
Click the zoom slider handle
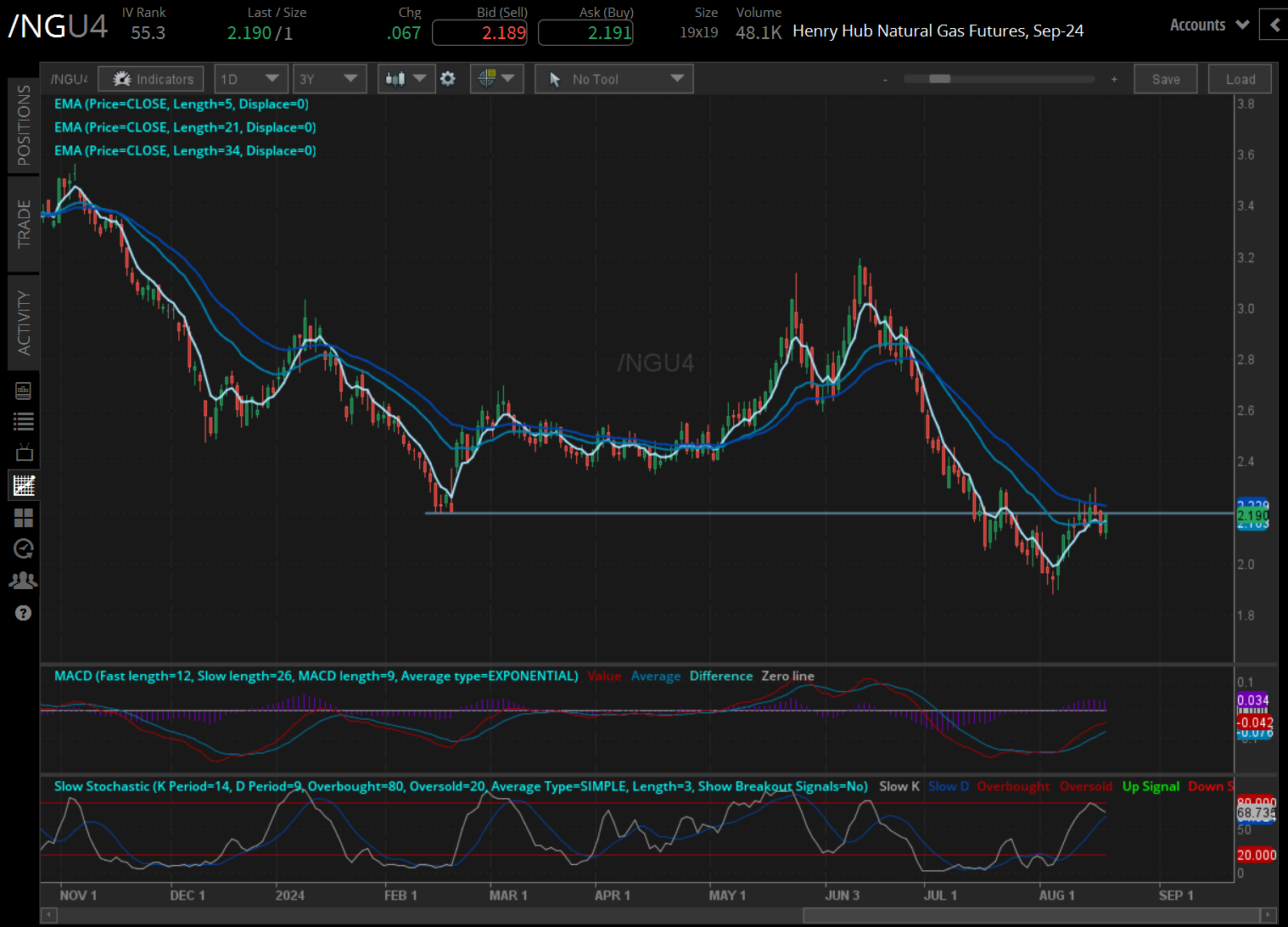pos(939,79)
